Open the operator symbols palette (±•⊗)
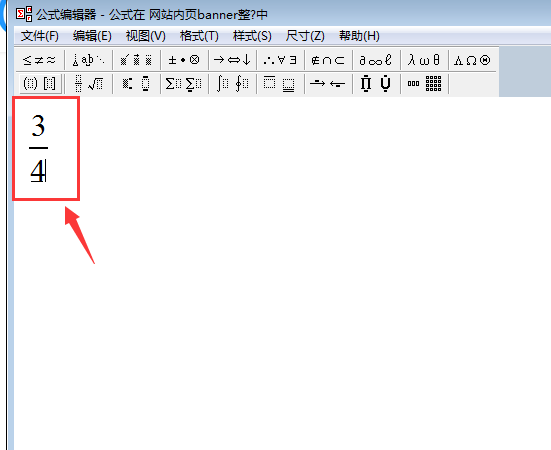 click(x=184, y=60)
